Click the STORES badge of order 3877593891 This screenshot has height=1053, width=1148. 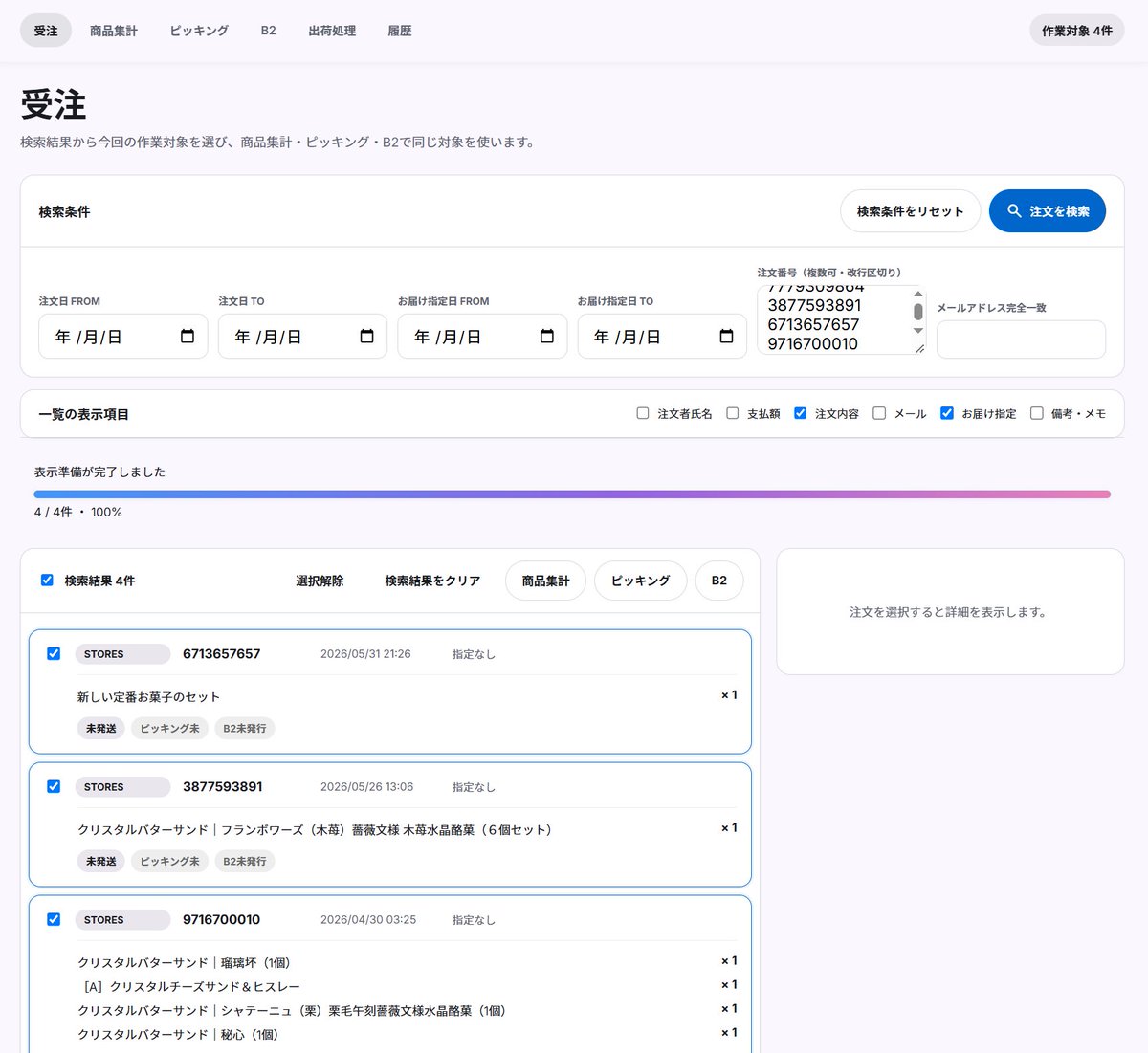coord(122,787)
